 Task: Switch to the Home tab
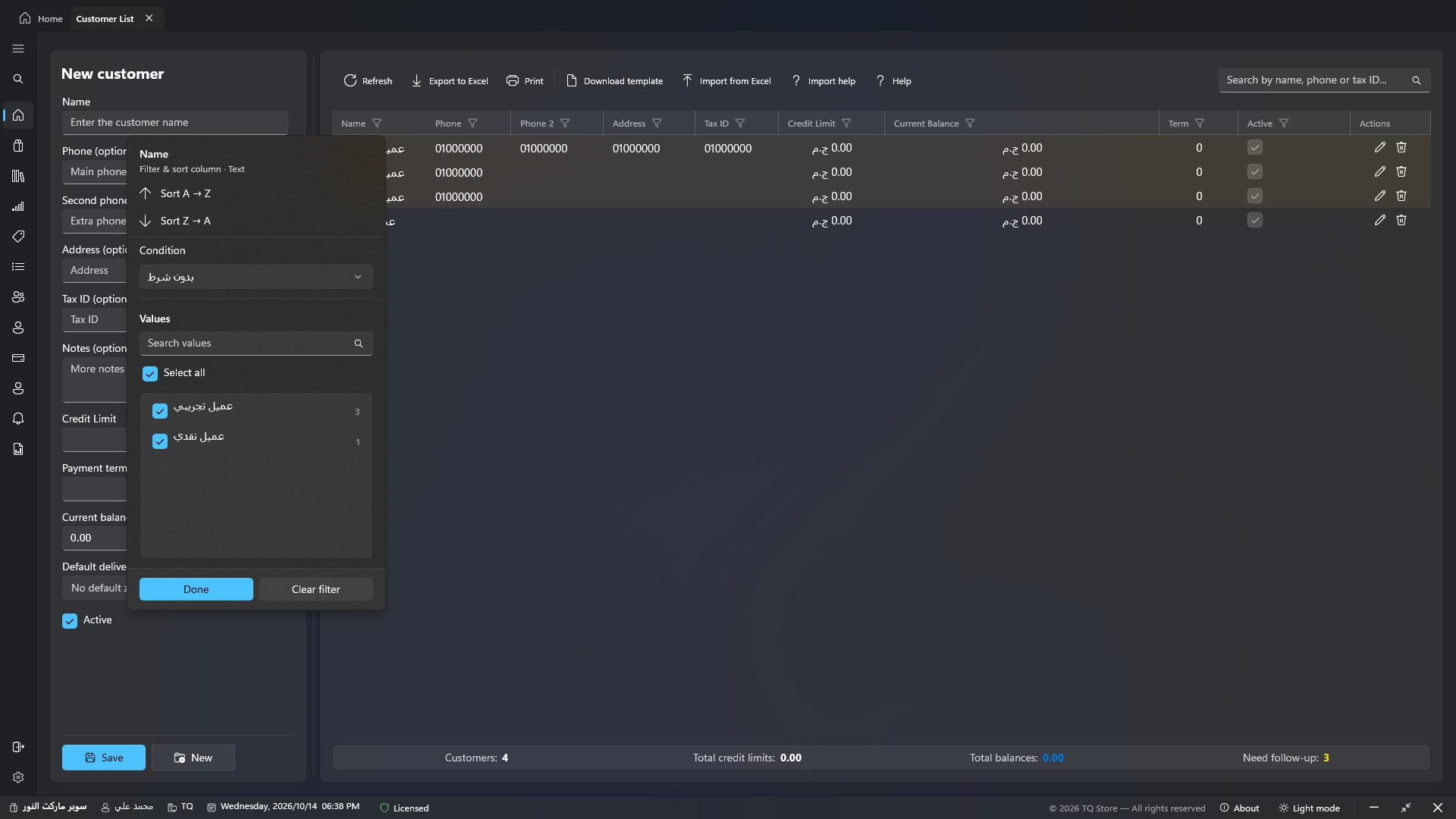[x=41, y=18]
